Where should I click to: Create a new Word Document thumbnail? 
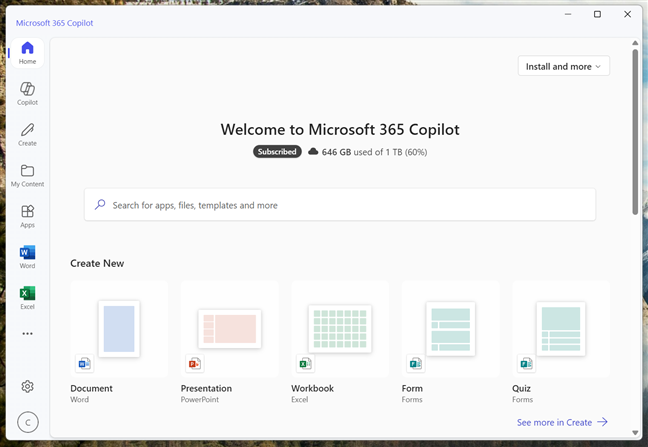(119, 329)
